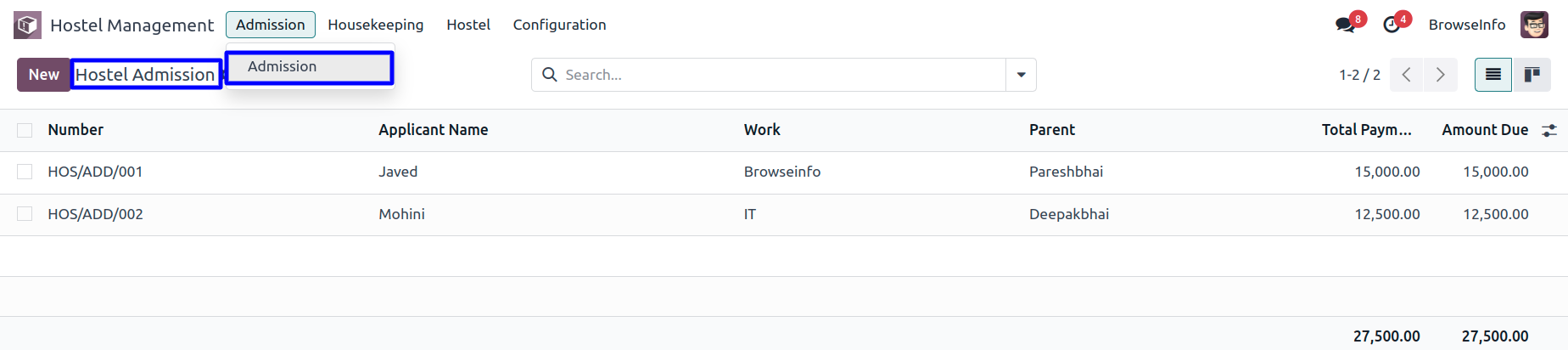
Task: Switch to kanban view
Action: point(1532,75)
